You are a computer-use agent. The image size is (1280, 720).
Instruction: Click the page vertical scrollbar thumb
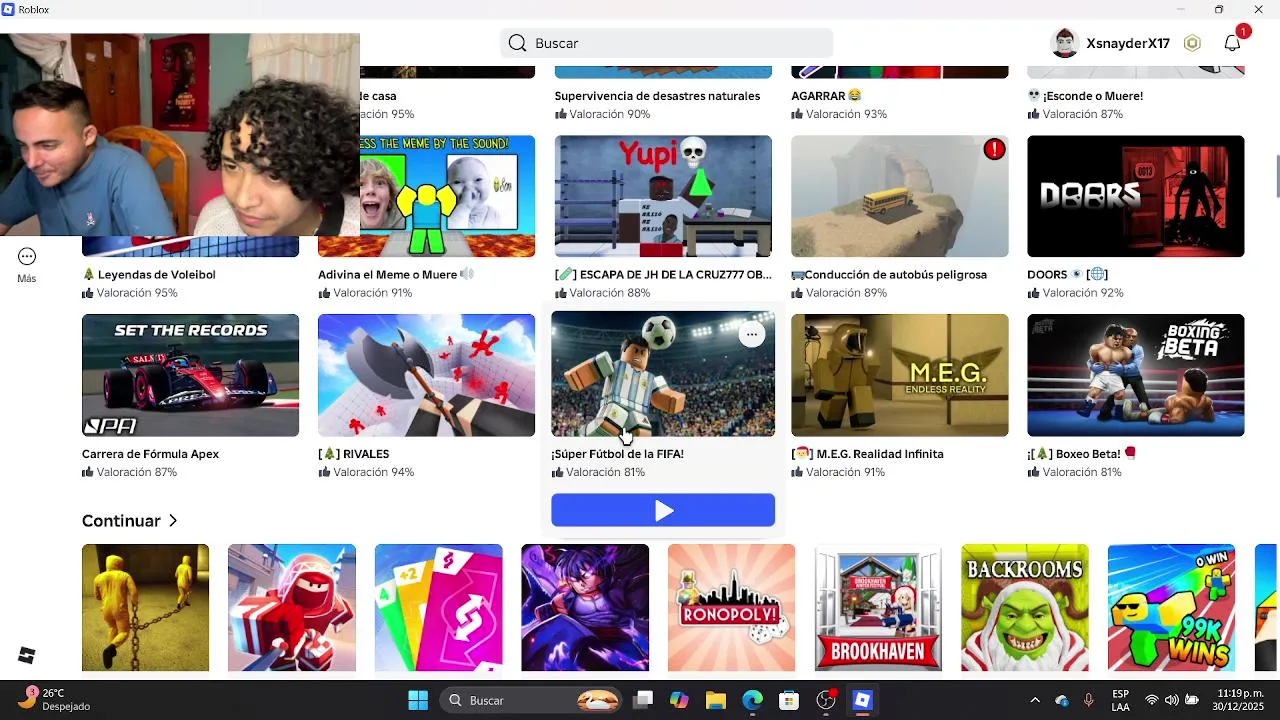tap(1277, 177)
